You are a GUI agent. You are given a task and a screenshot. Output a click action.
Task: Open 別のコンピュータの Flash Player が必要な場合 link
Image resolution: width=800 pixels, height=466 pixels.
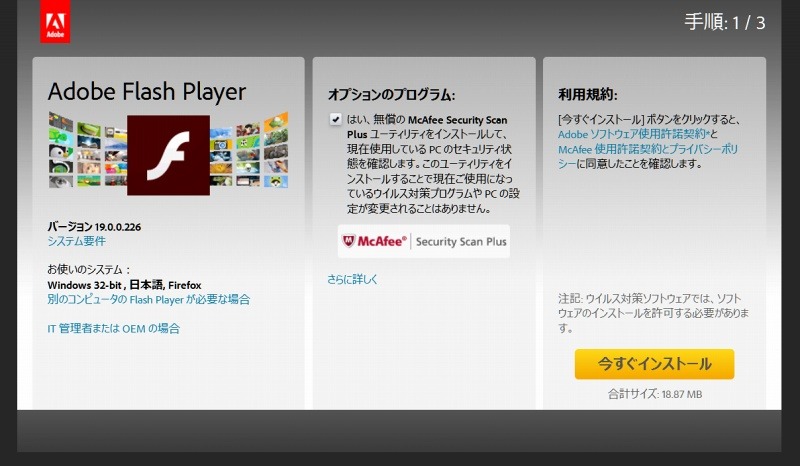pyautogui.click(x=148, y=299)
